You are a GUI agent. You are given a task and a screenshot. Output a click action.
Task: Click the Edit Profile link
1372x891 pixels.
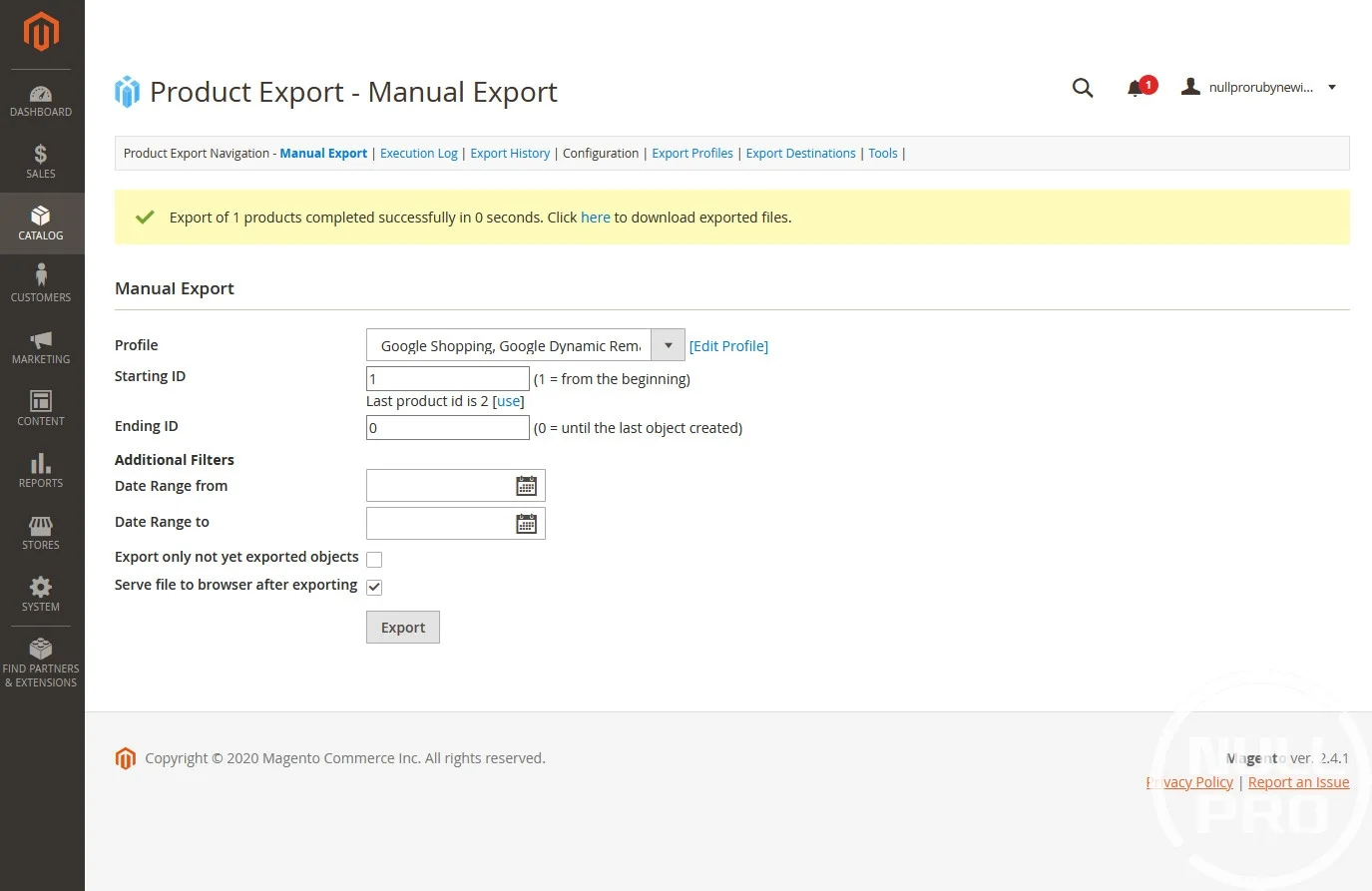pyautogui.click(x=728, y=346)
